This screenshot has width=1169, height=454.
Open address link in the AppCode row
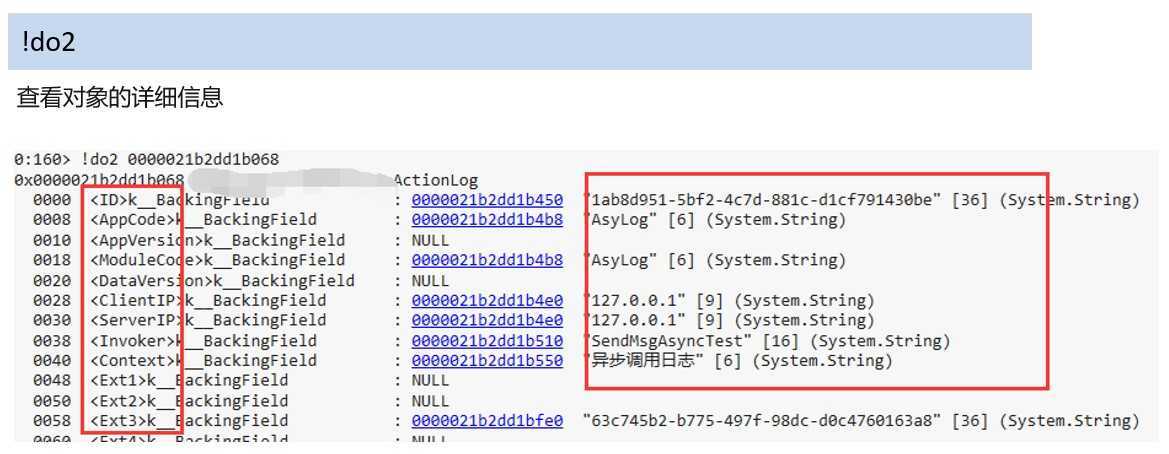click(x=487, y=220)
